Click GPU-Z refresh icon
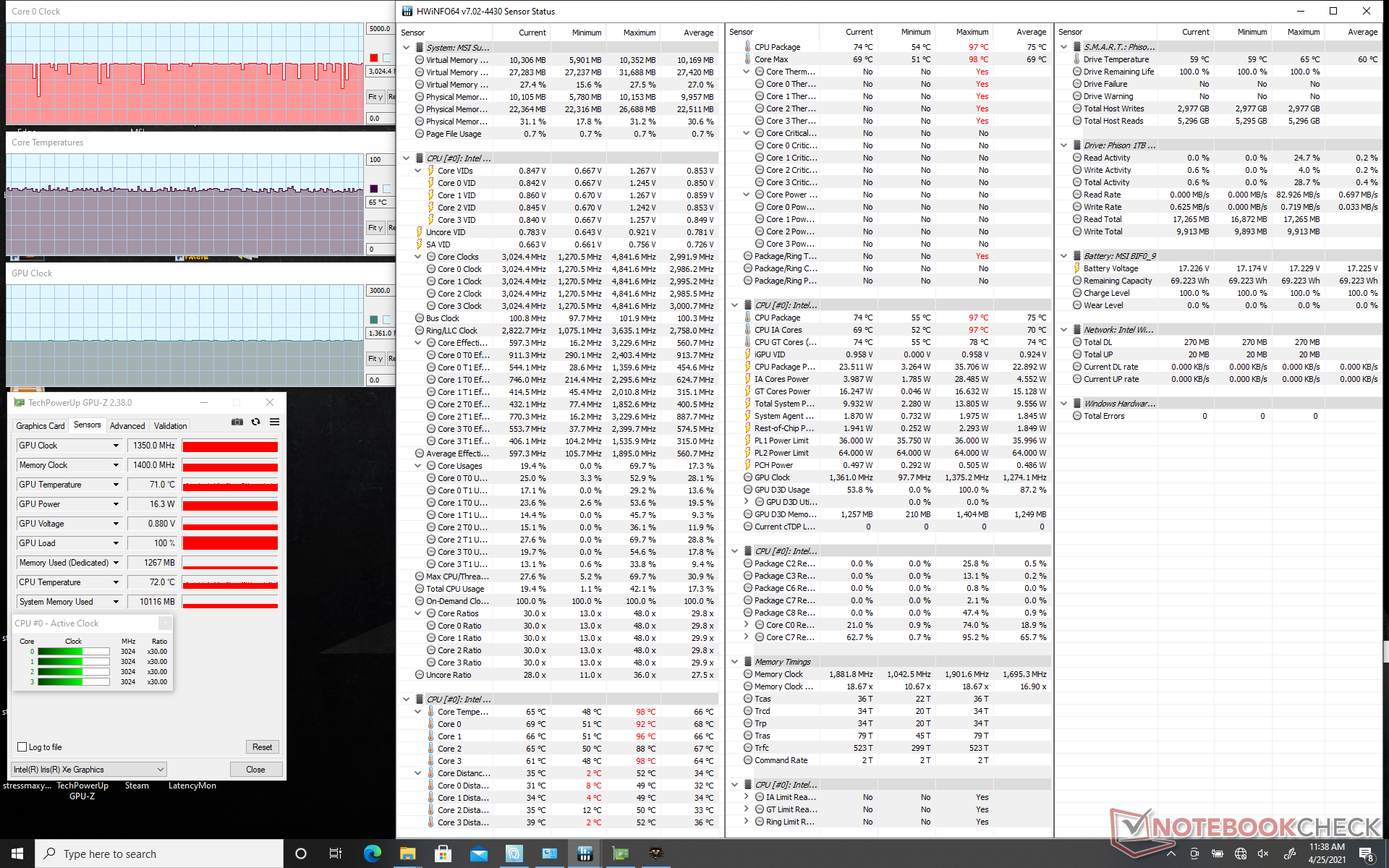This screenshot has height=868, width=1389. 255,422
